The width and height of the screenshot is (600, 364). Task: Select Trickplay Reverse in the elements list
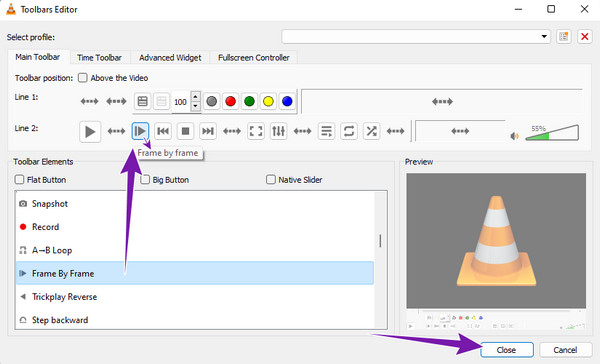coord(195,297)
